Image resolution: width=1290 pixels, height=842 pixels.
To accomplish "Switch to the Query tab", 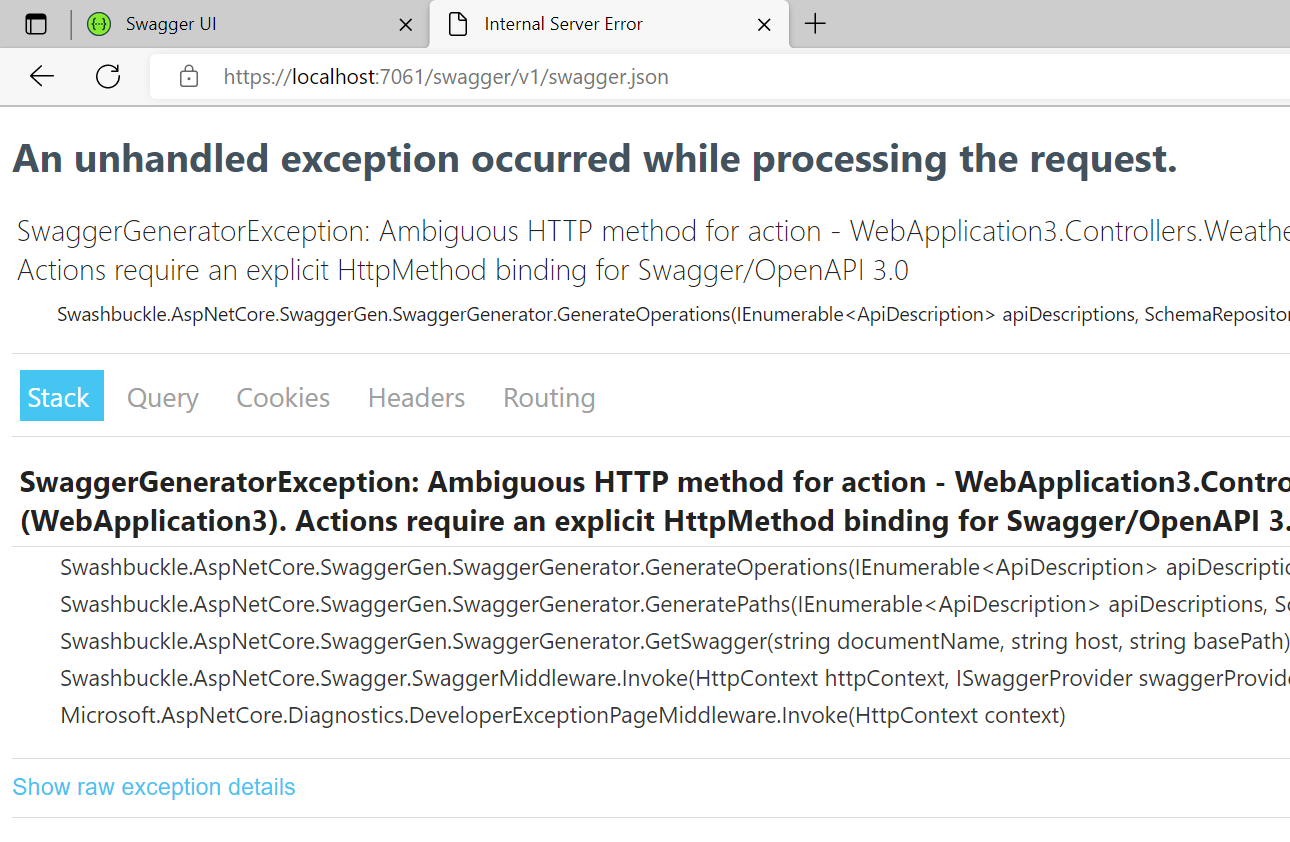I will click(x=163, y=397).
